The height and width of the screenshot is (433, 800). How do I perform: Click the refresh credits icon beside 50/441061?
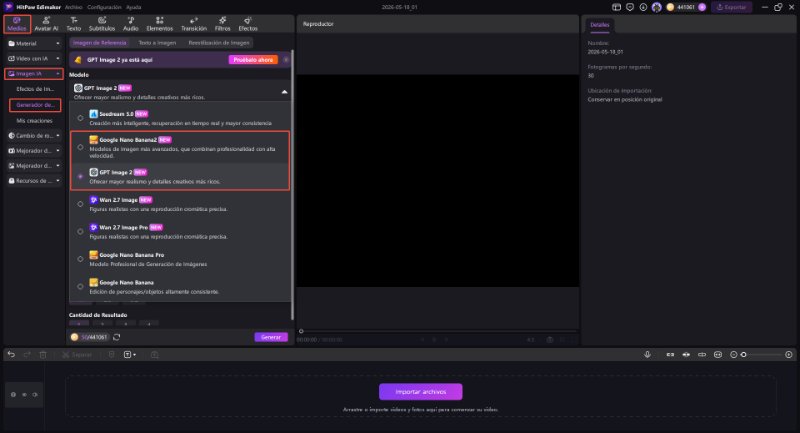pos(117,337)
